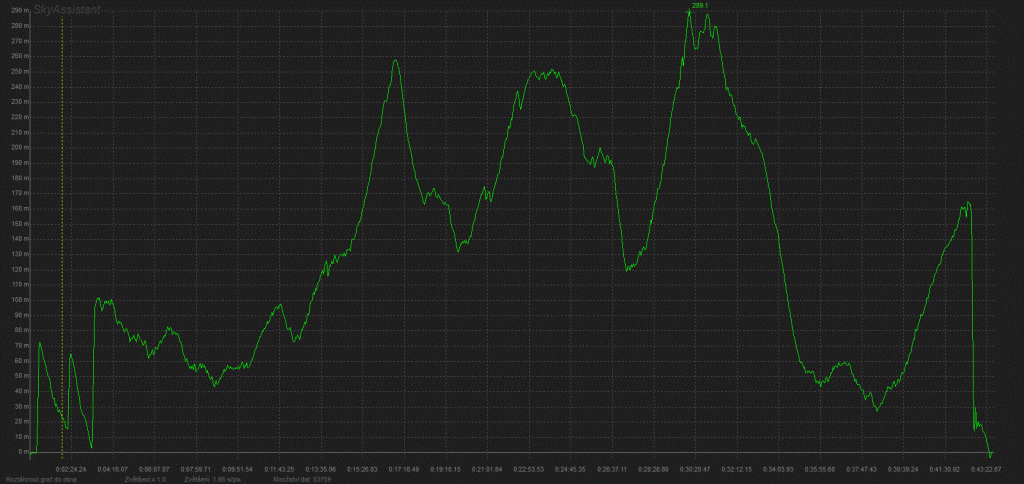This screenshot has width=1024, height=484.
Task: Select the 0:17:18.49 time axis tick
Action: tap(404, 467)
